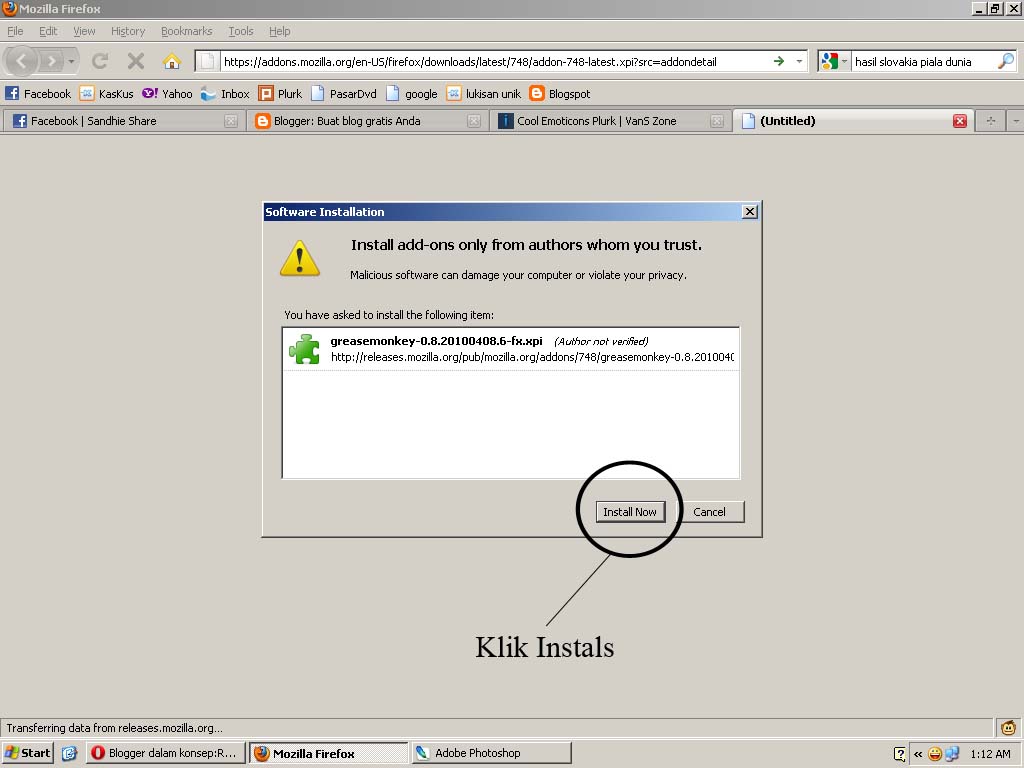Open the Inbox bookmark

(225, 93)
